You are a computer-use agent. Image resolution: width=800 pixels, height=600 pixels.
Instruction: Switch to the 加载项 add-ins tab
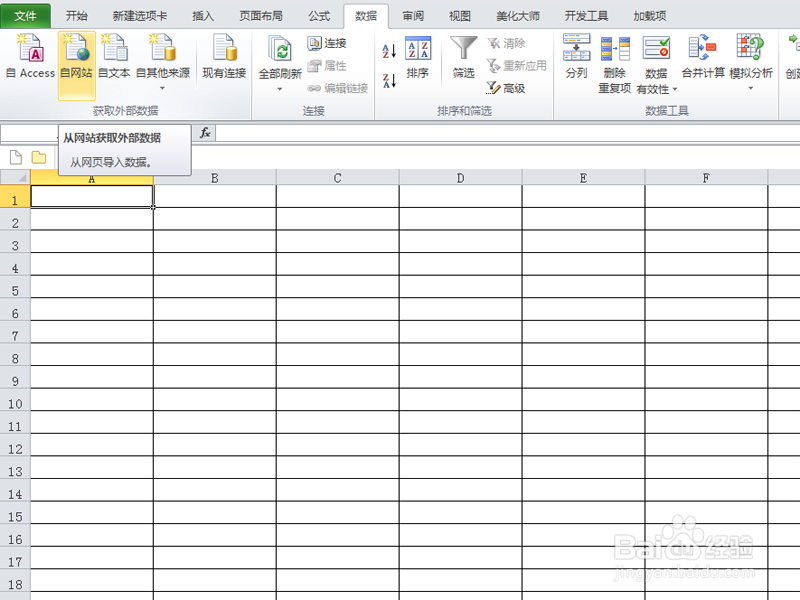tap(649, 16)
